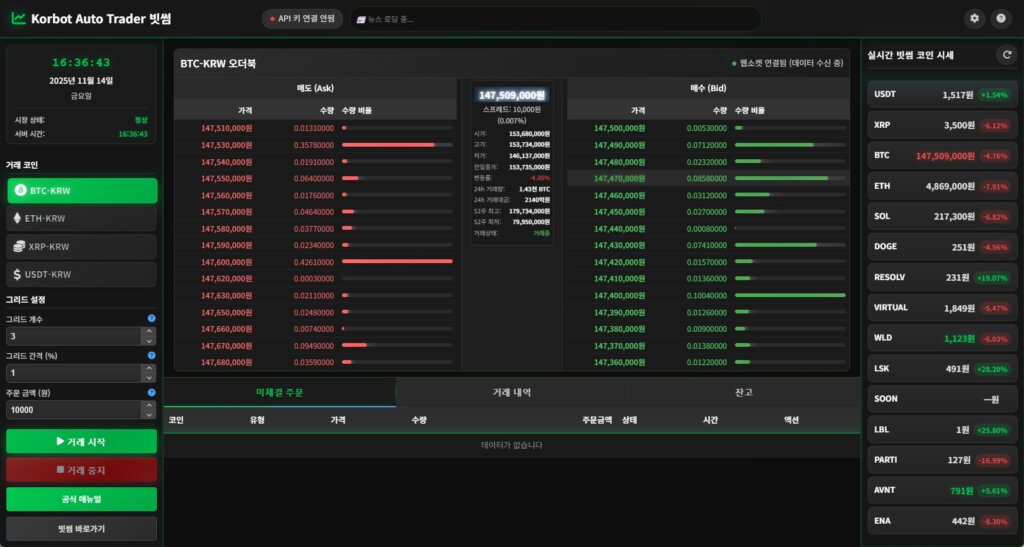Click the Ethereum icon on ETH-KRW
1024x547 pixels.
point(19,218)
